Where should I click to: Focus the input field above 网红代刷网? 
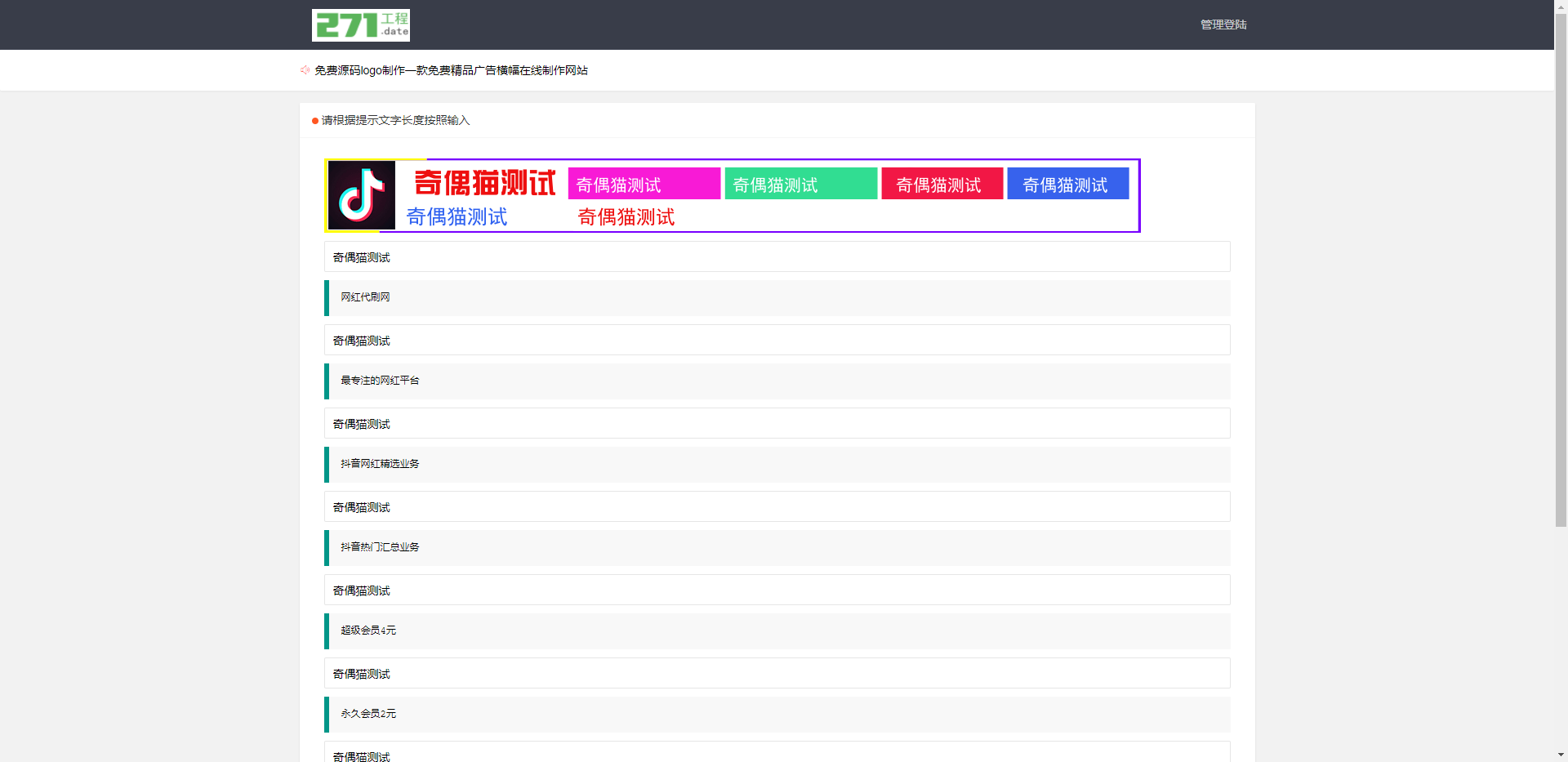point(777,256)
